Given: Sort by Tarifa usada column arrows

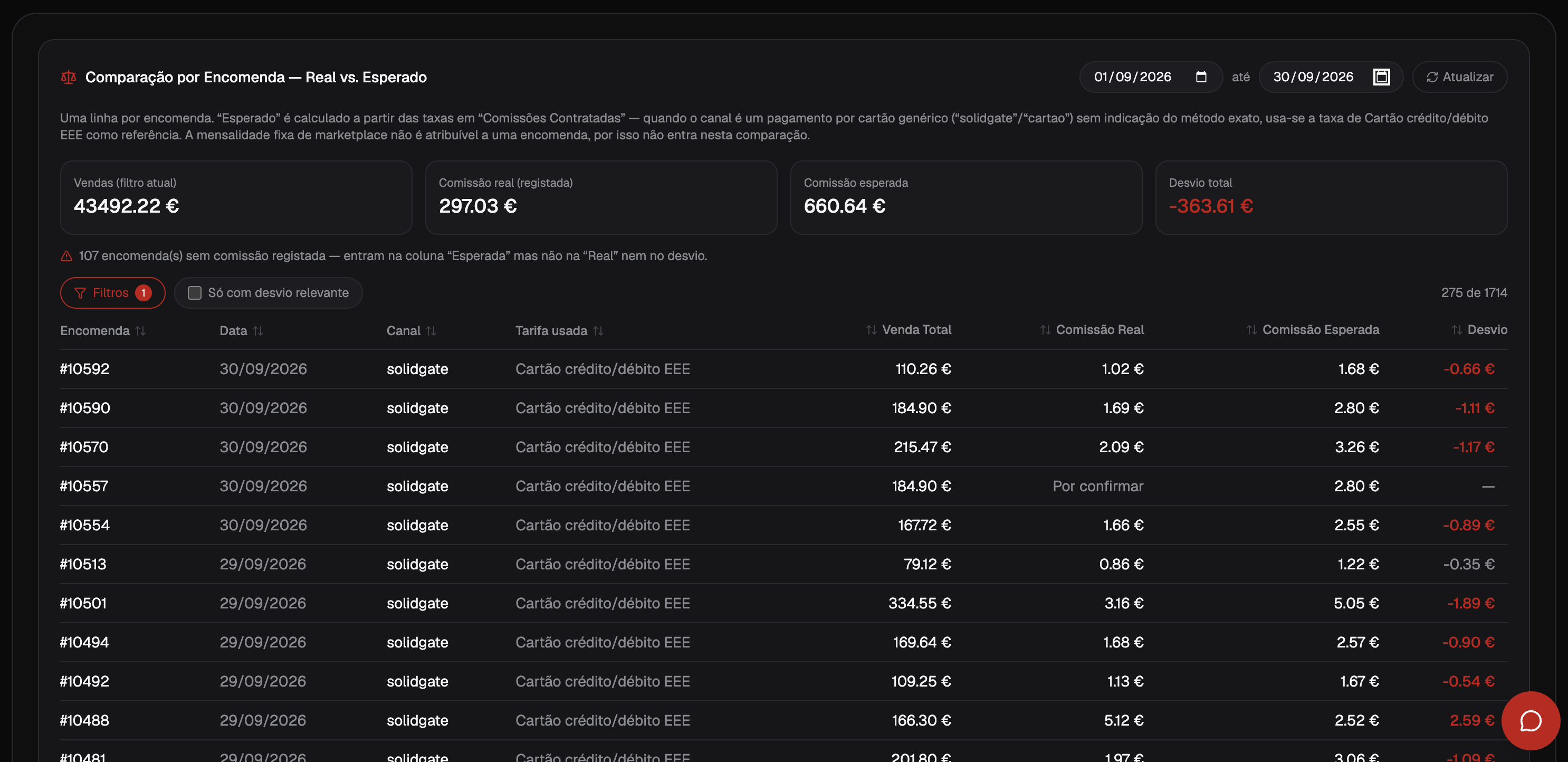Looking at the screenshot, I should (x=598, y=330).
